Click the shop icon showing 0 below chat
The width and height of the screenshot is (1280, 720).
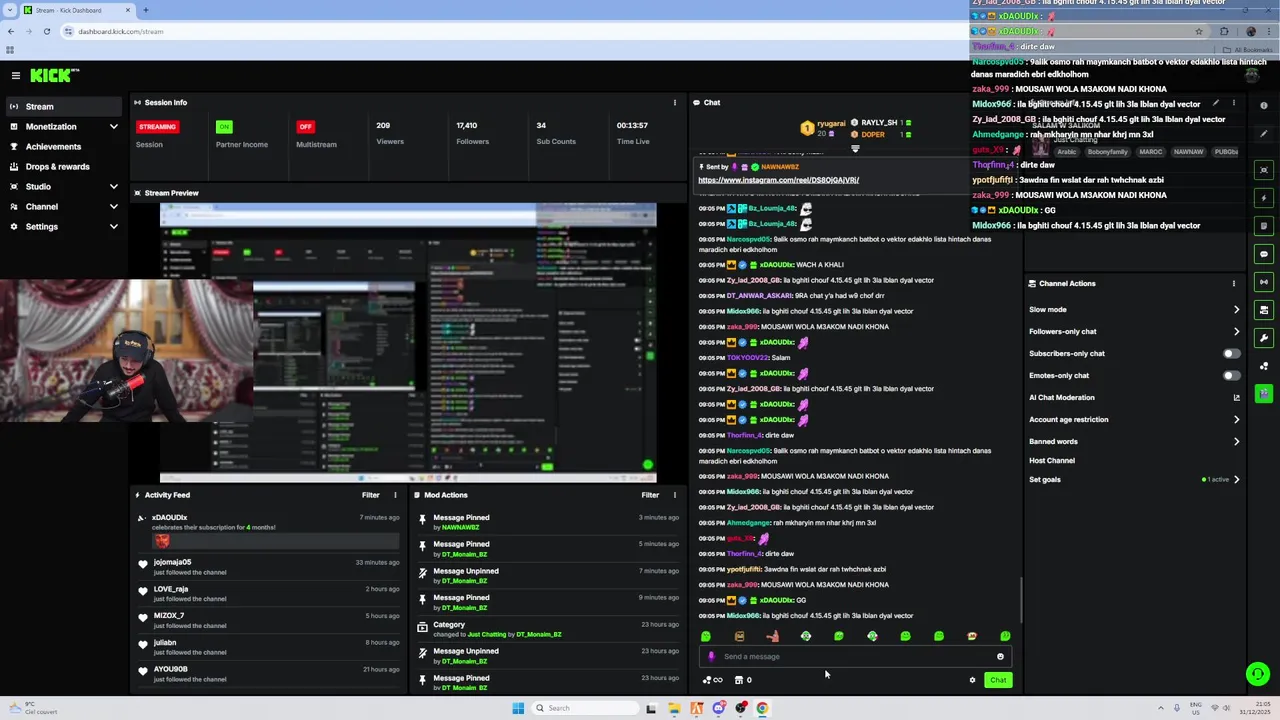point(743,680)
